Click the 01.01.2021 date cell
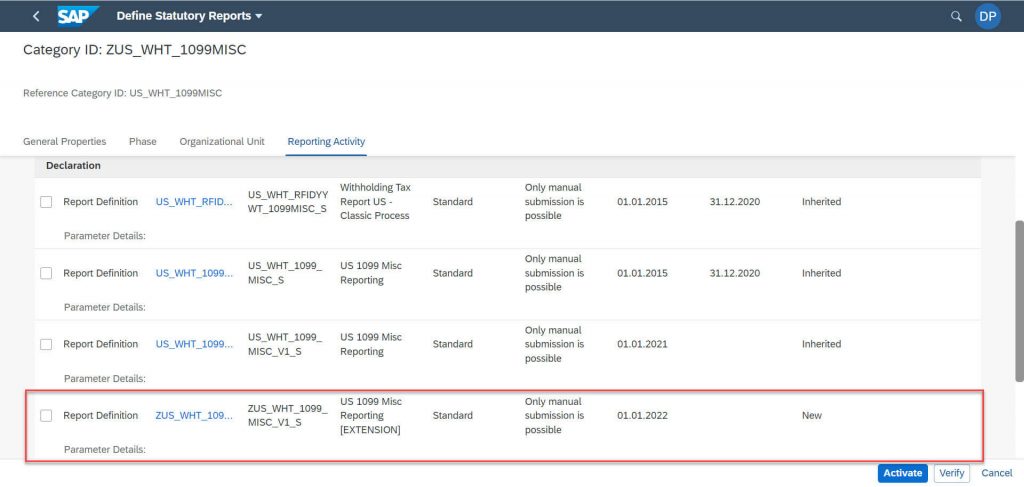1024x487 pixels. (642, 344)
